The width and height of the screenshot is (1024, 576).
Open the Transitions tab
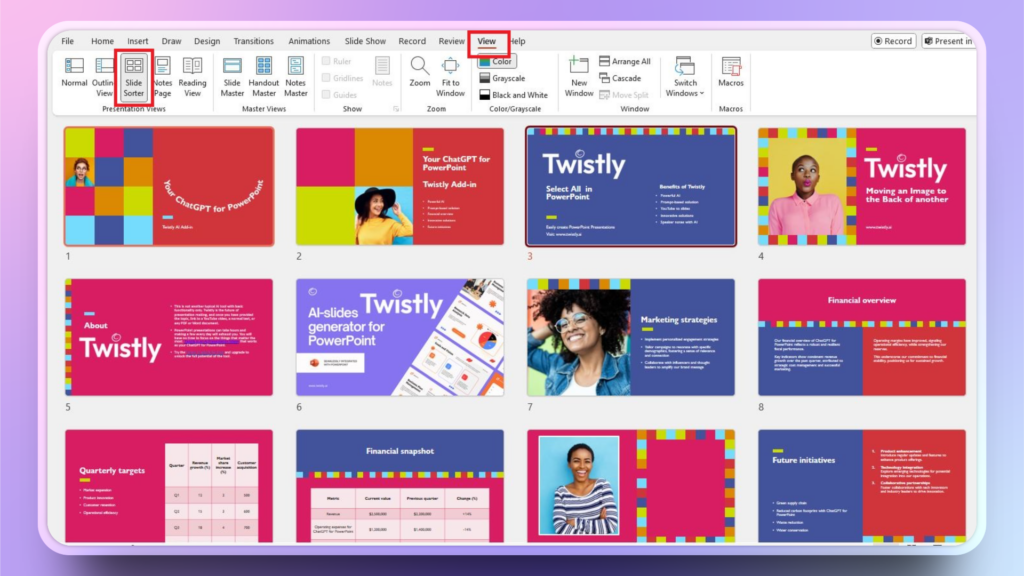[x=253, y=41]
